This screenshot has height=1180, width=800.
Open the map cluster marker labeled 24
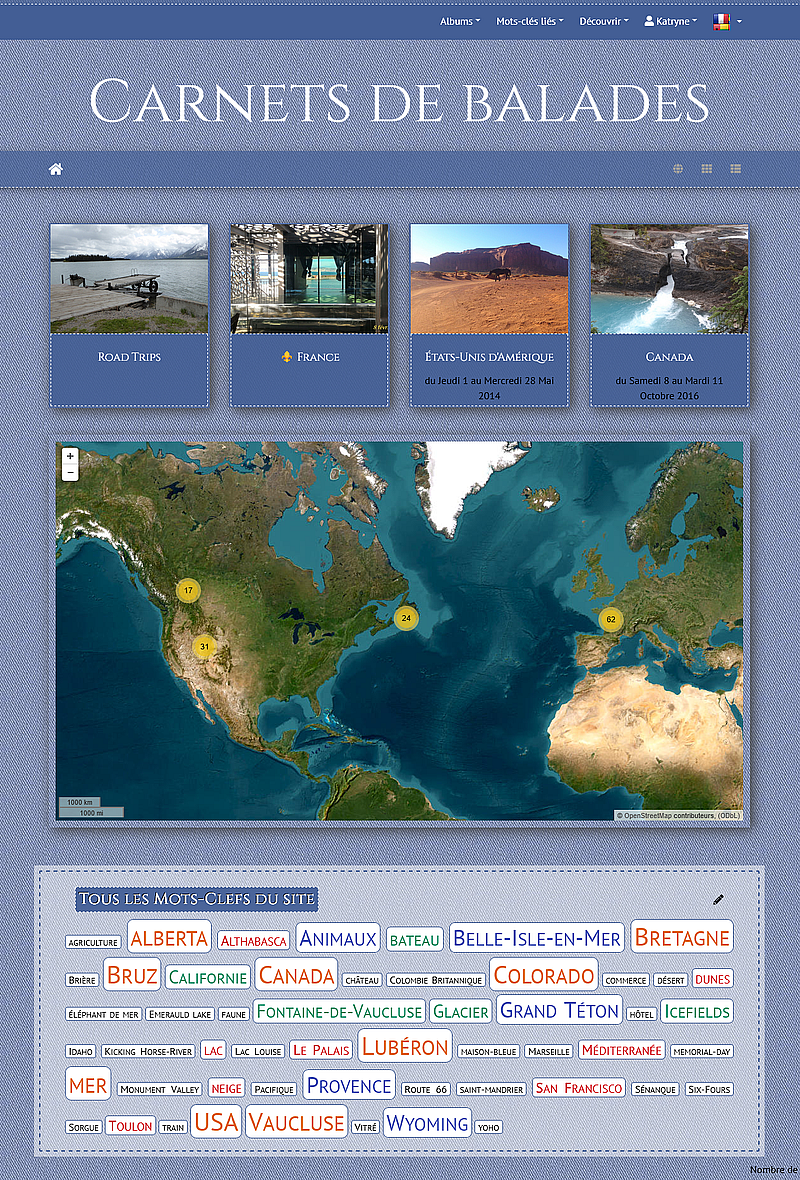point(405,619)
